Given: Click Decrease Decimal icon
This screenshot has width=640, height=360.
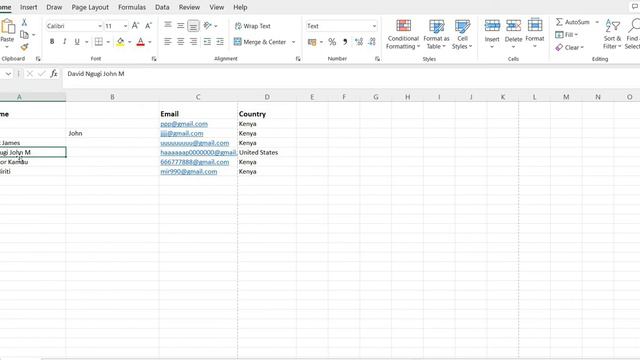Looking at the screenshot, I should click(x=372, y=42).
